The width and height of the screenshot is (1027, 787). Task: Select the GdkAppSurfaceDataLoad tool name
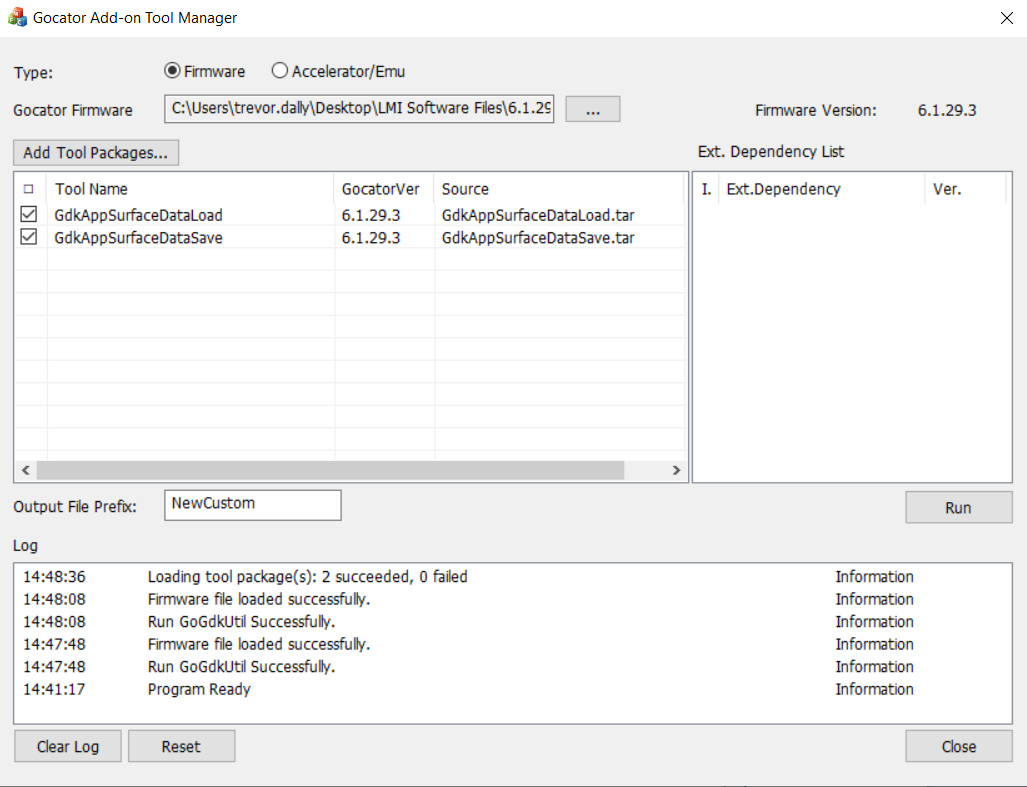(138, 215)
